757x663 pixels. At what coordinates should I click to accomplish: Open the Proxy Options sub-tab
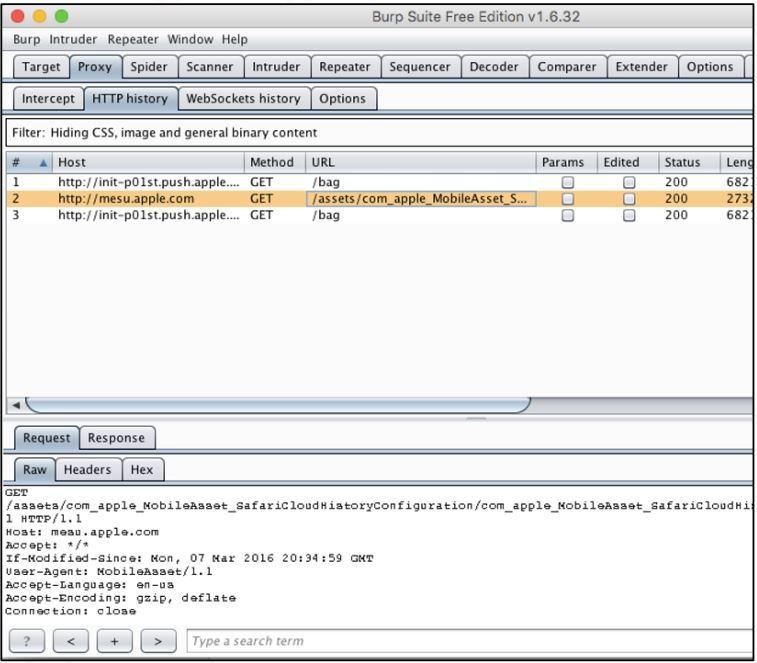(342, 99)
